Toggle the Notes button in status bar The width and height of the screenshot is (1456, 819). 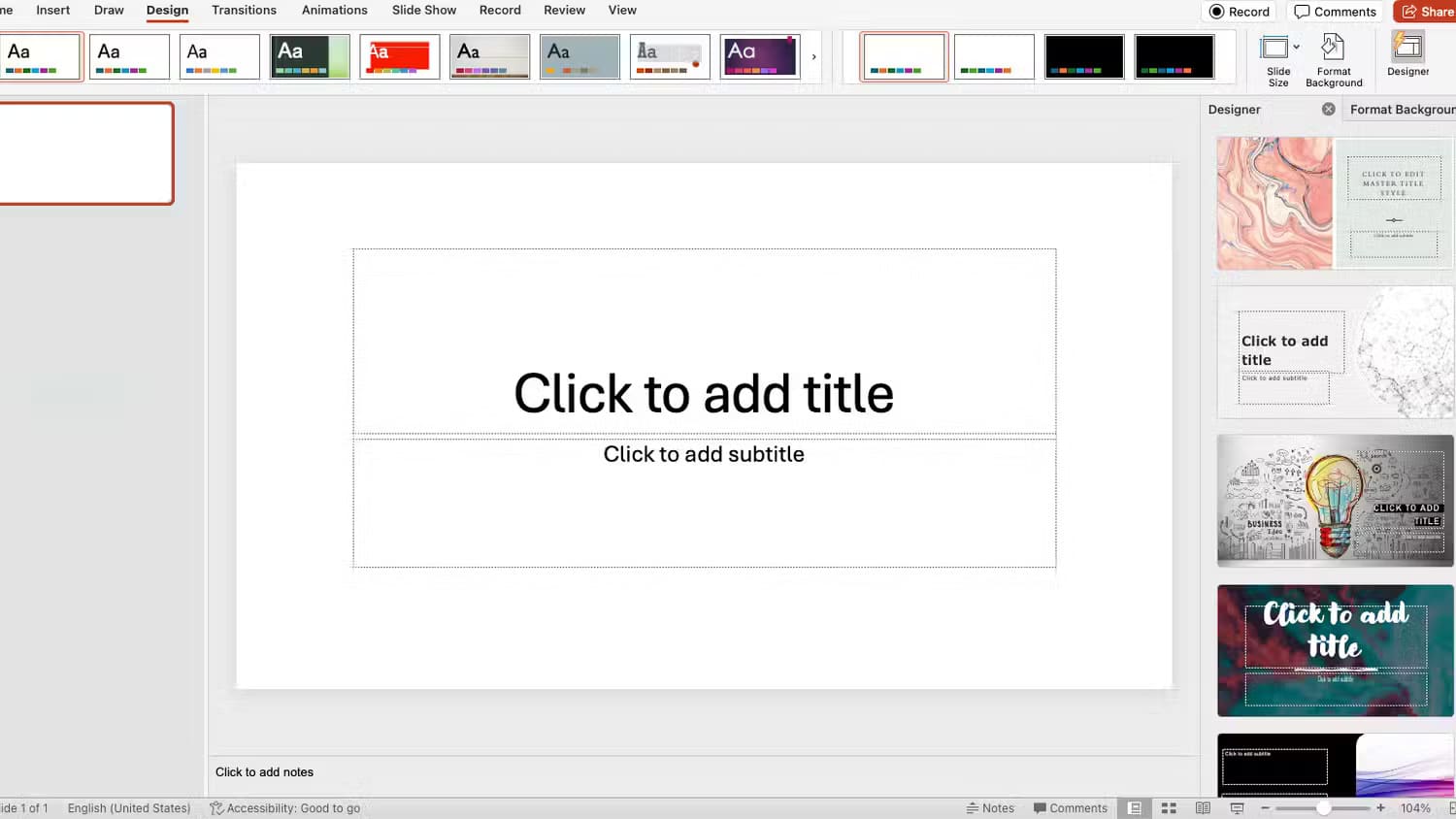990,808
